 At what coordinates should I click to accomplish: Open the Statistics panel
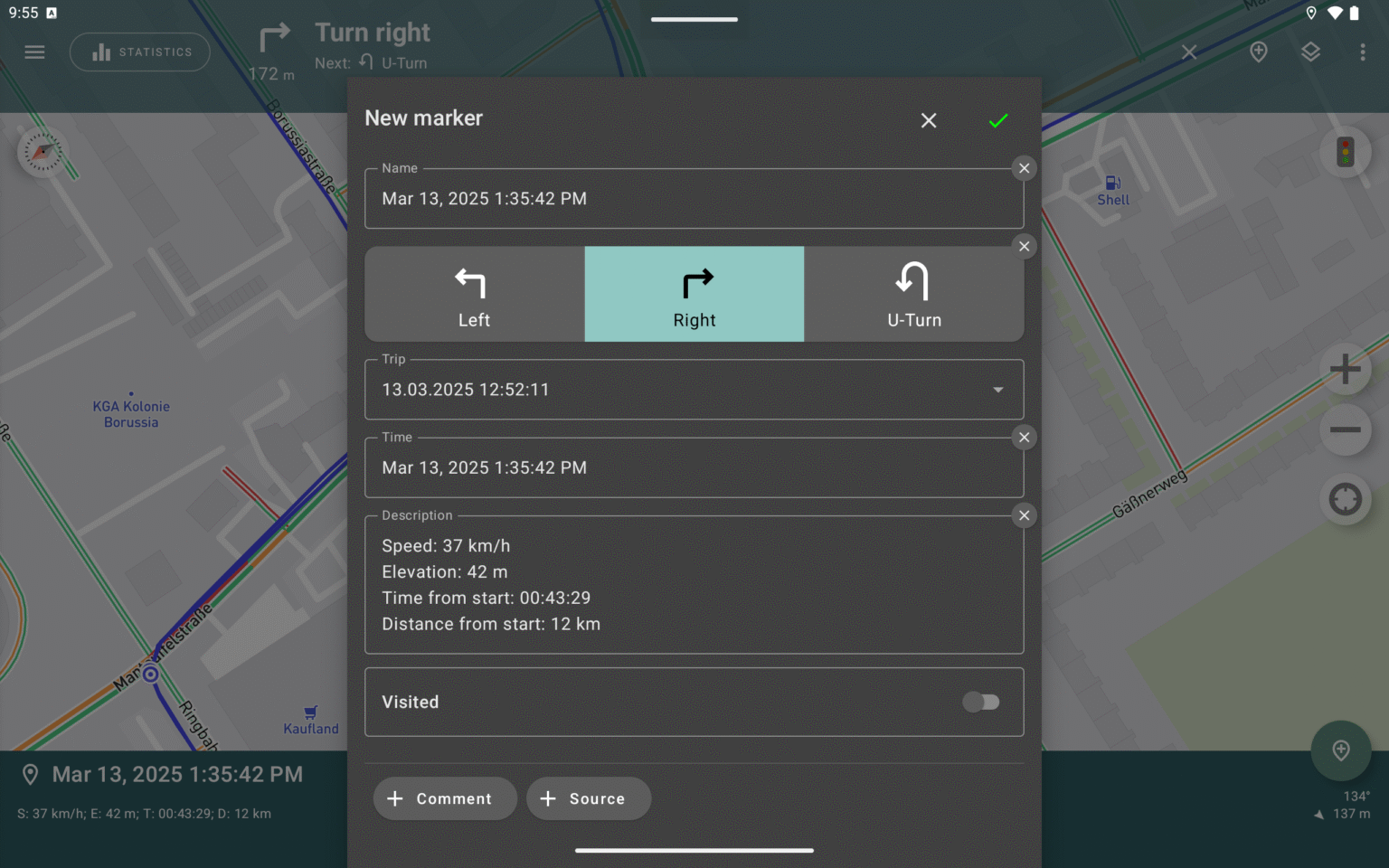(x=139, y=52)
